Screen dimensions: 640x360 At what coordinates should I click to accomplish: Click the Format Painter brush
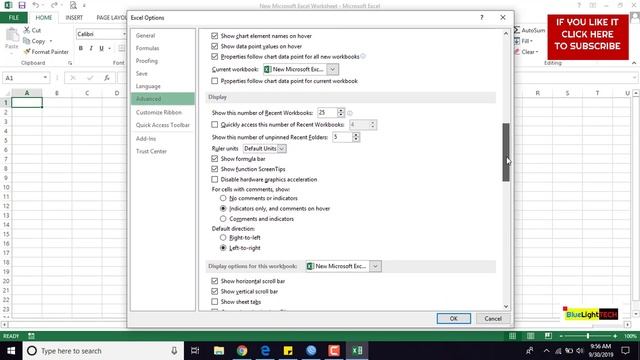(27, 52)
